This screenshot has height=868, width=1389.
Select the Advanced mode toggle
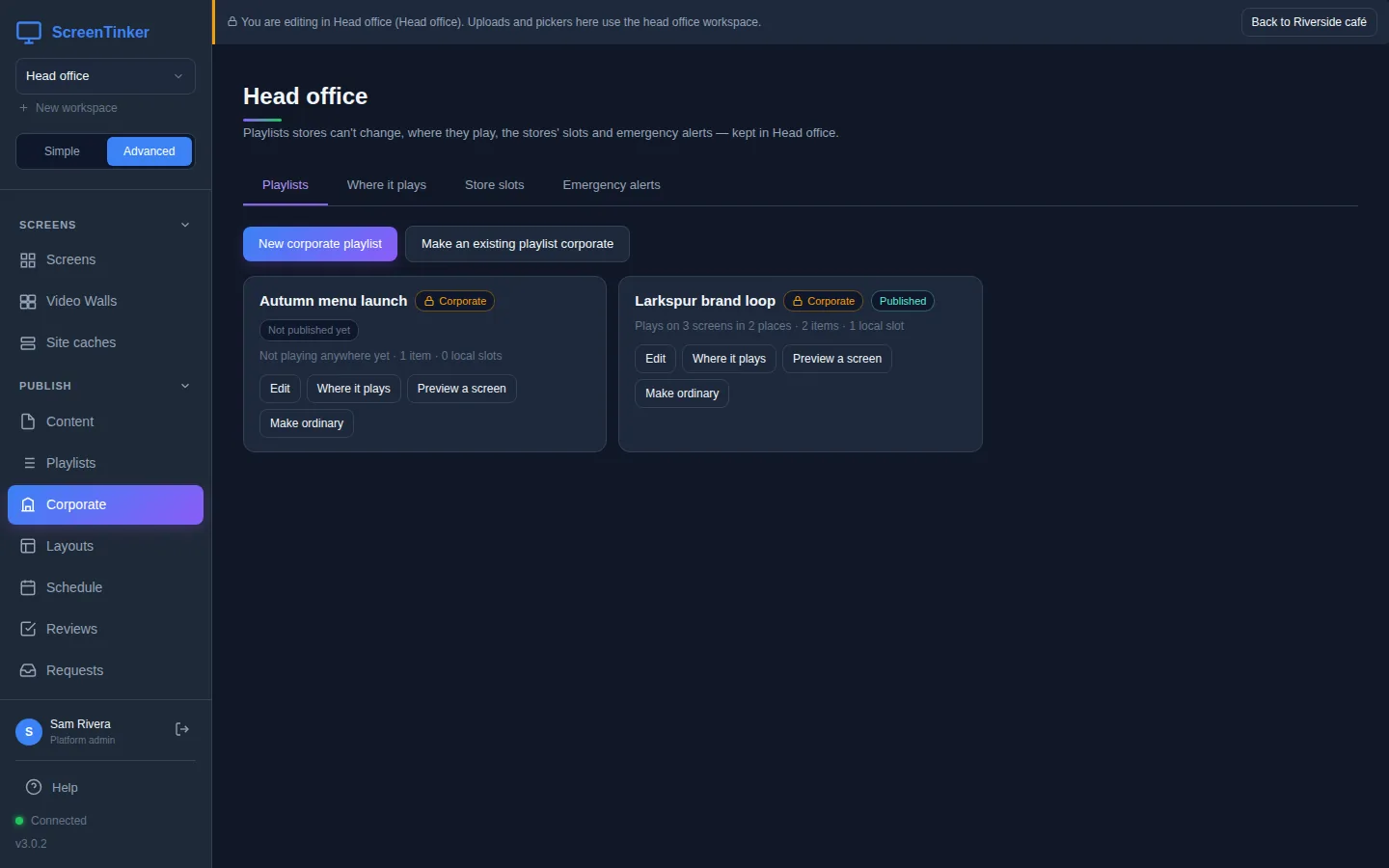[150, 151]
